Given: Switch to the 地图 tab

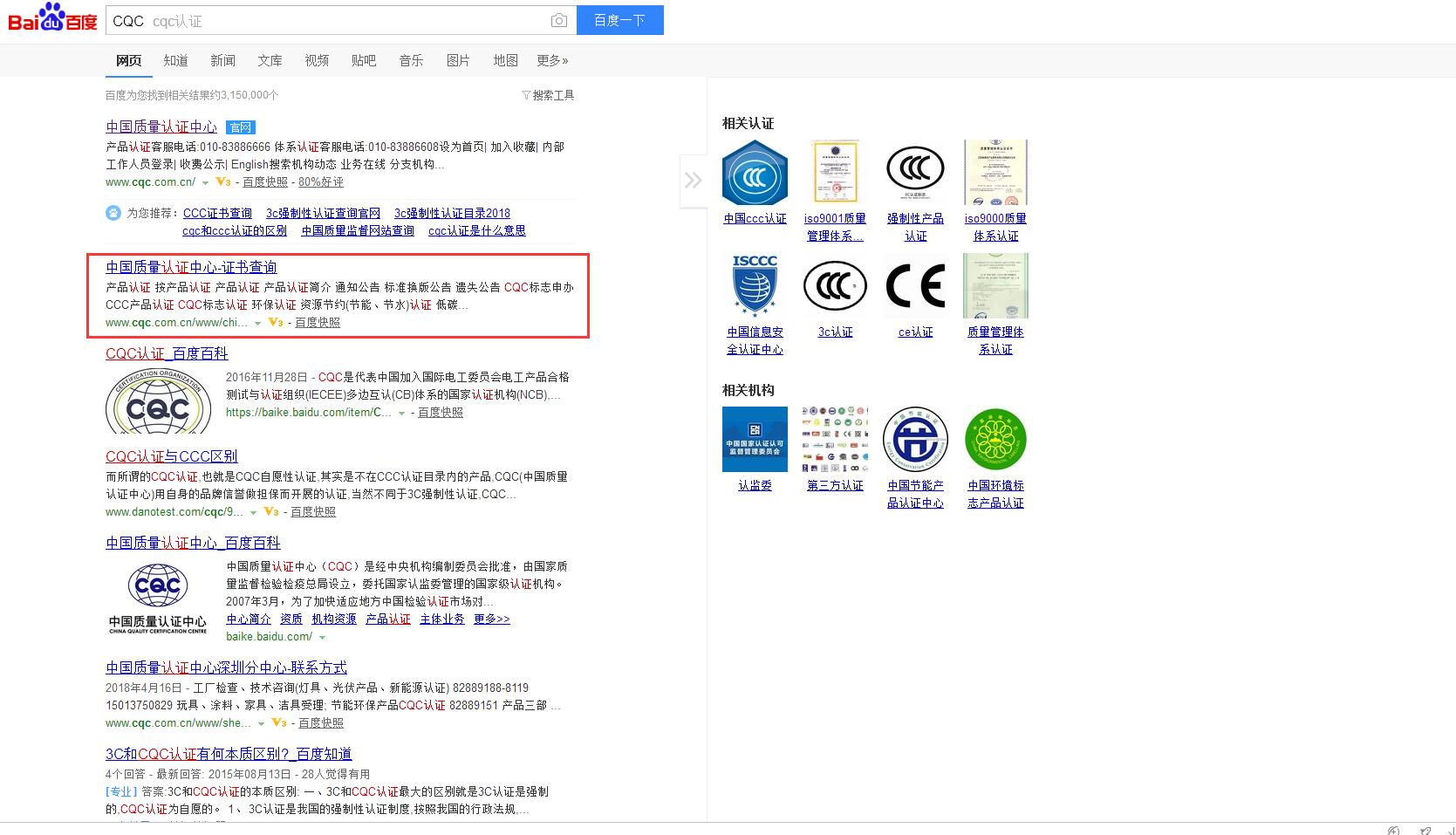Looking at the screenshot, I should pyautogui.click(x=505, y=60).
